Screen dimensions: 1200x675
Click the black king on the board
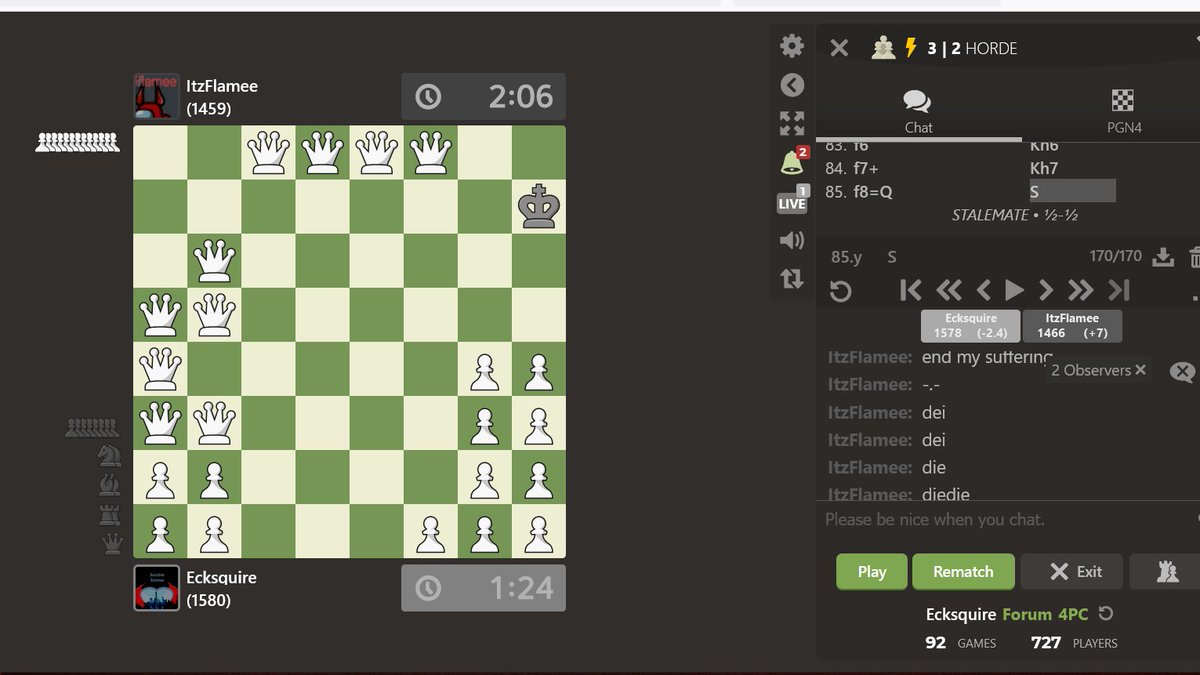(538, 207)
